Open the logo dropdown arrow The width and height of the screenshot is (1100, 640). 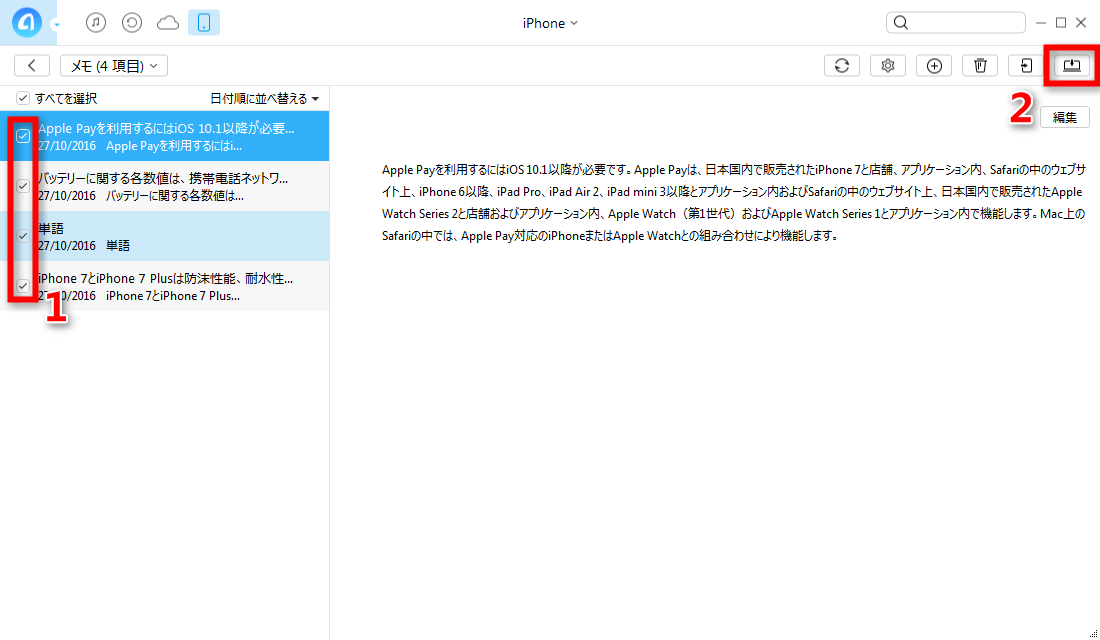[56, 25]
